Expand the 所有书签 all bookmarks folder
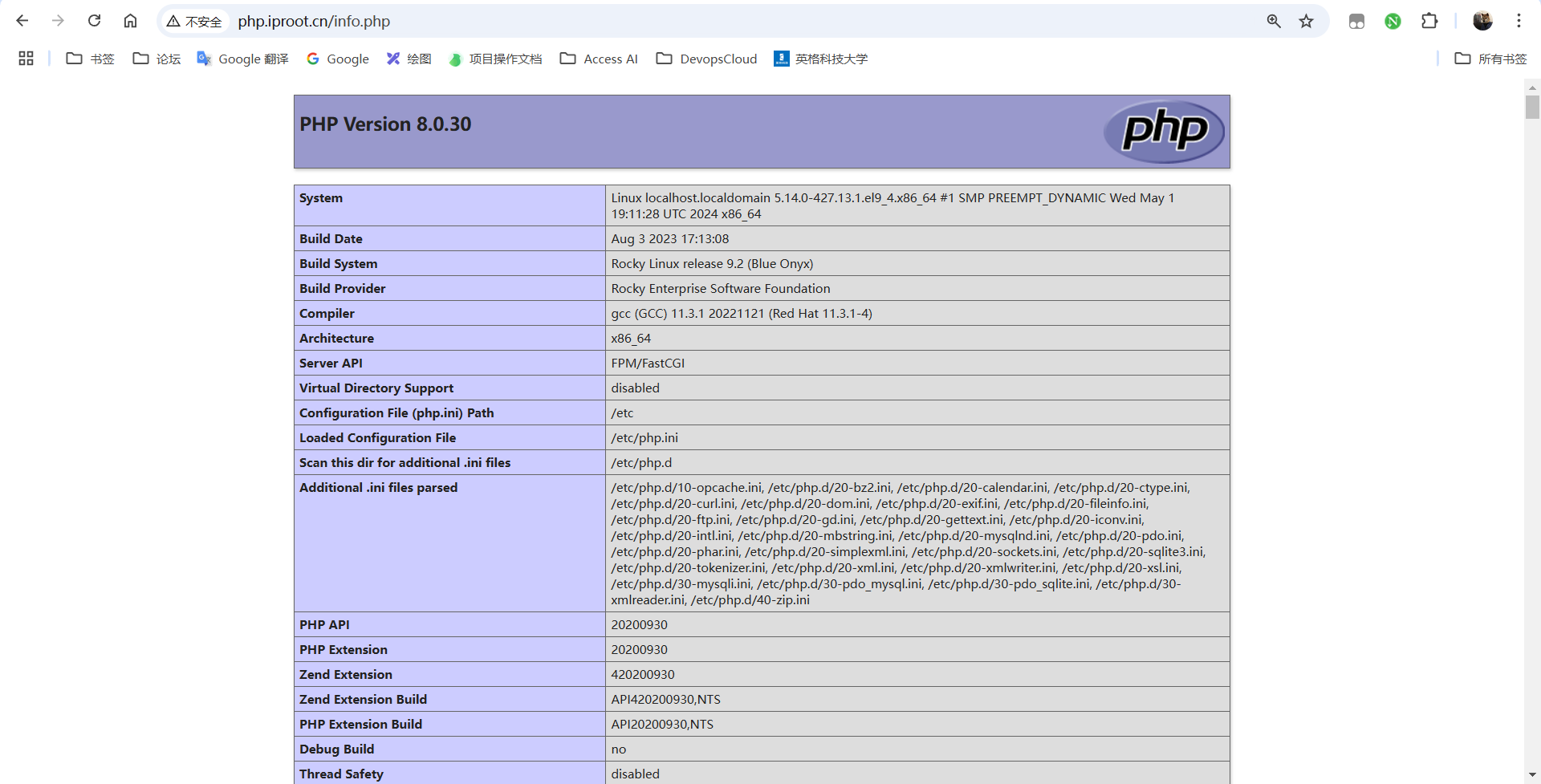 (1490, 59)
